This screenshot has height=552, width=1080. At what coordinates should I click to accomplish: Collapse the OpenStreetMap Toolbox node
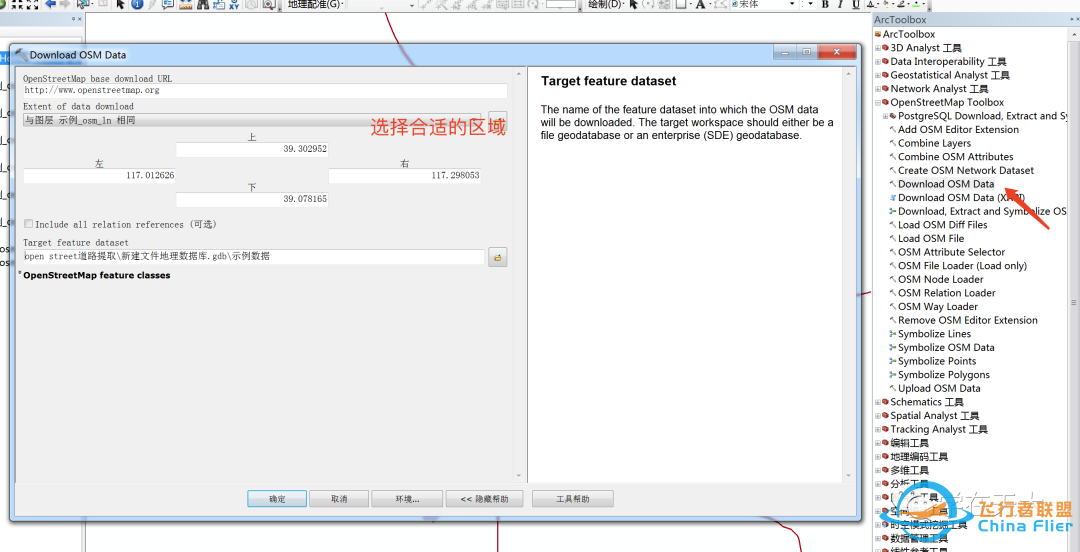coord(878,102)
